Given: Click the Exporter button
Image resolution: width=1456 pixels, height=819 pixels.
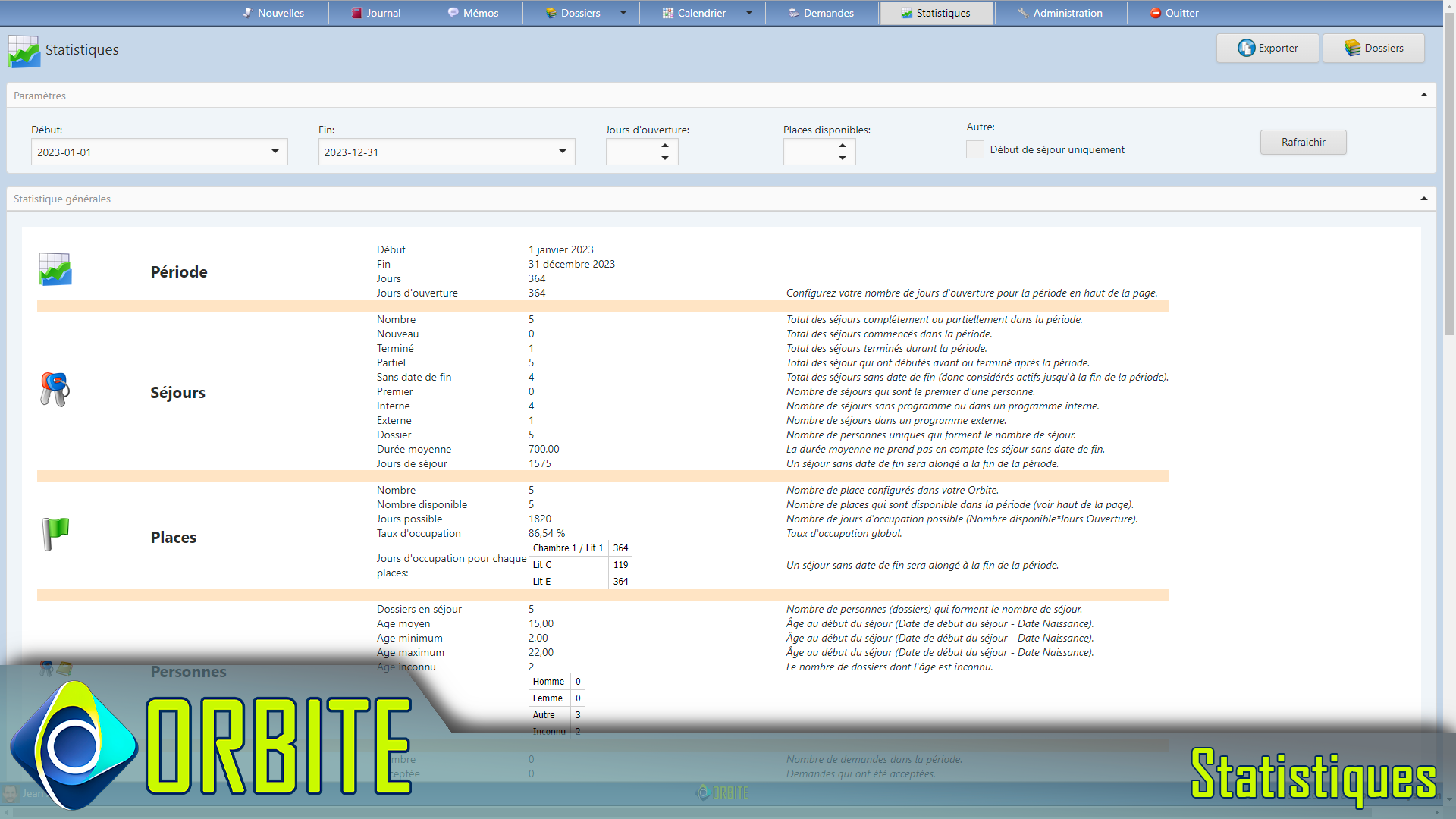Looking at the screenshot, I should click(x=1268, y=48).
